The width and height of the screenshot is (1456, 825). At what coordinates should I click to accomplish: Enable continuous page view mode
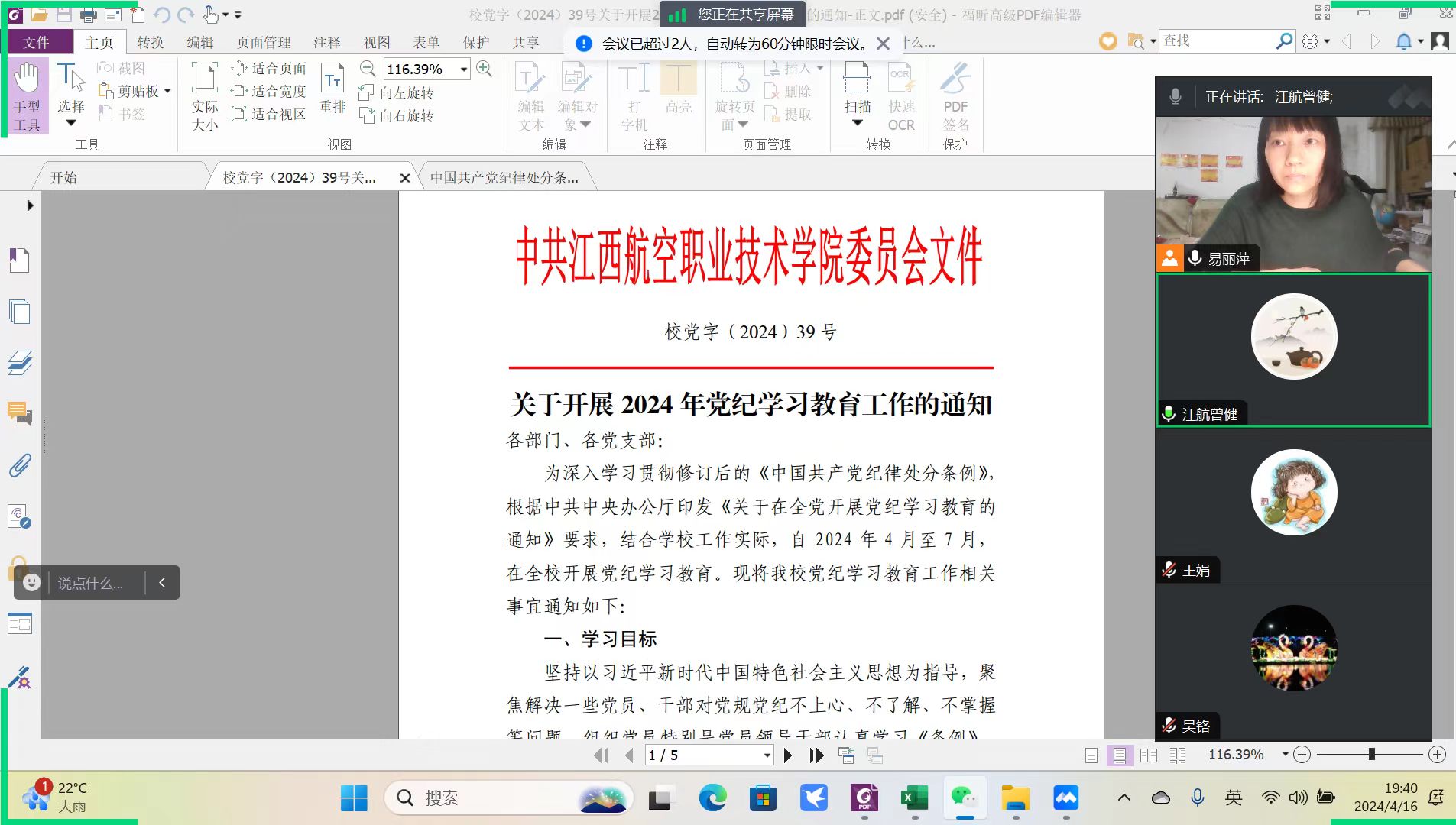pyautogui.click(x=1119, y=755)
